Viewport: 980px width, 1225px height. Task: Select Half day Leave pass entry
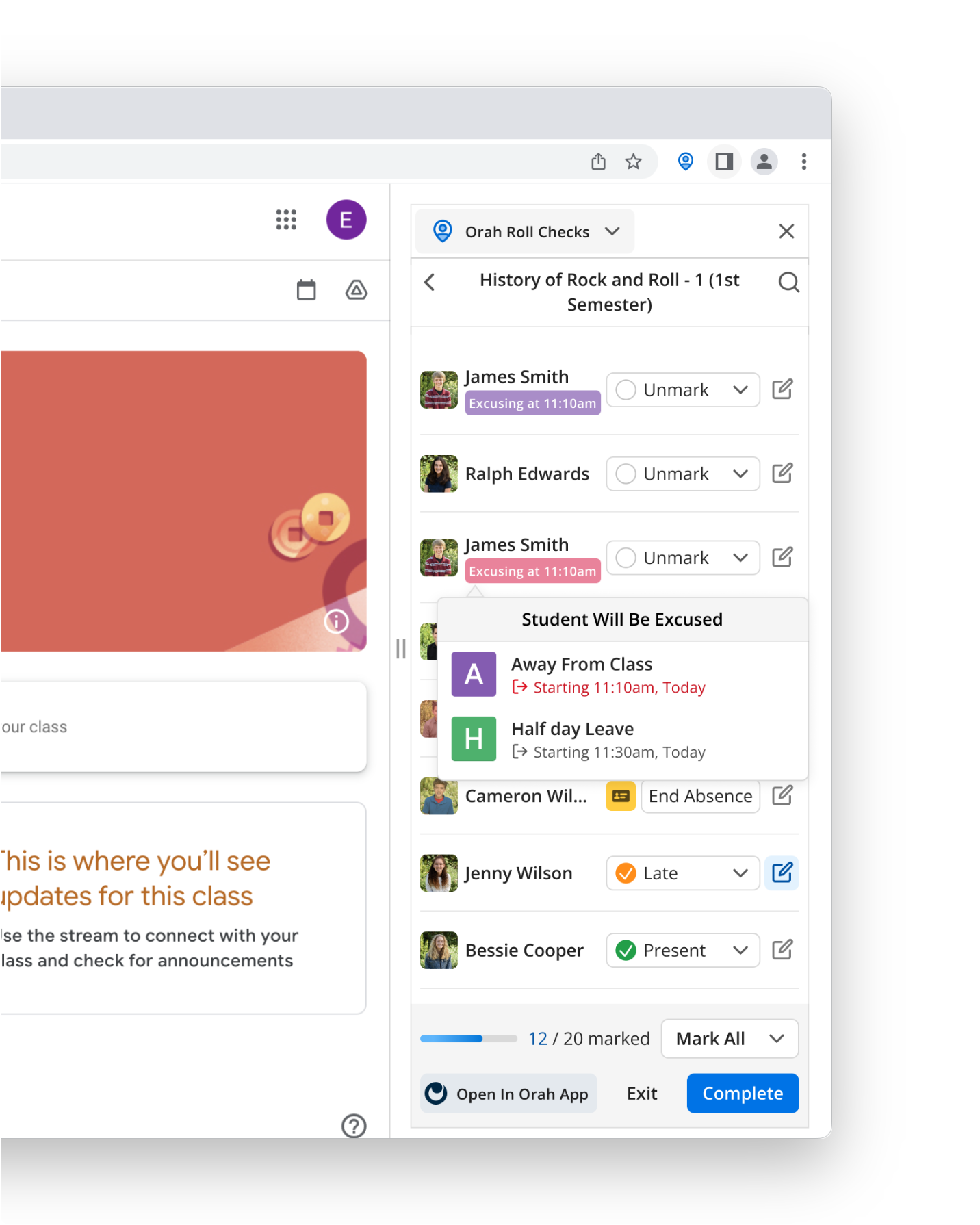pos(622,739)
